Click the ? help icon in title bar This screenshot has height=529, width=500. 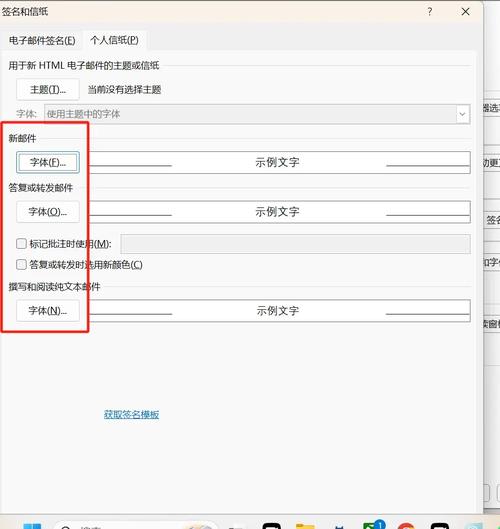(x=429, y=12)
